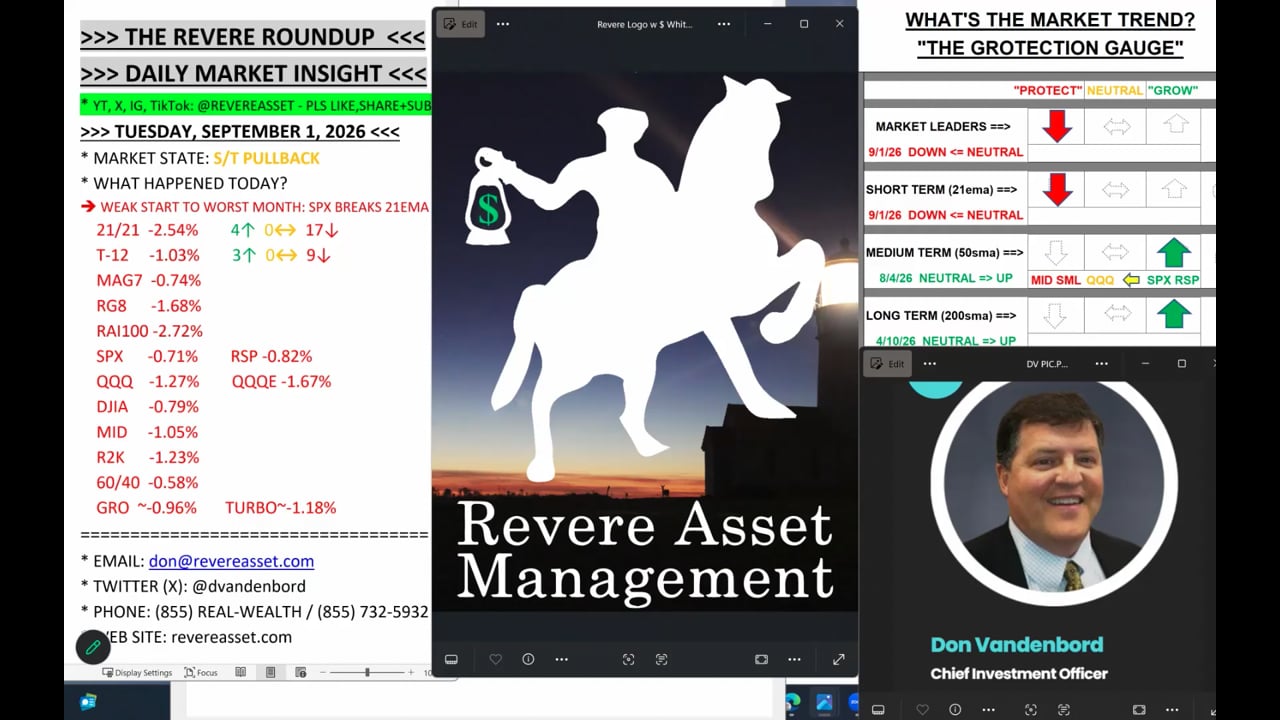Open the ellipsis beside the fit icon, Revere Logo window

coord(794,659)
